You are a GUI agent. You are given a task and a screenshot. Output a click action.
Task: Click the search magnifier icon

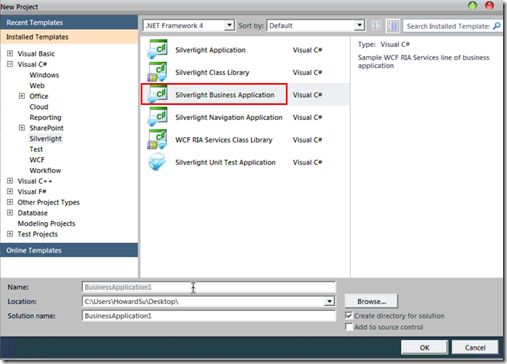pyautogui.click(x=496, y=26)
